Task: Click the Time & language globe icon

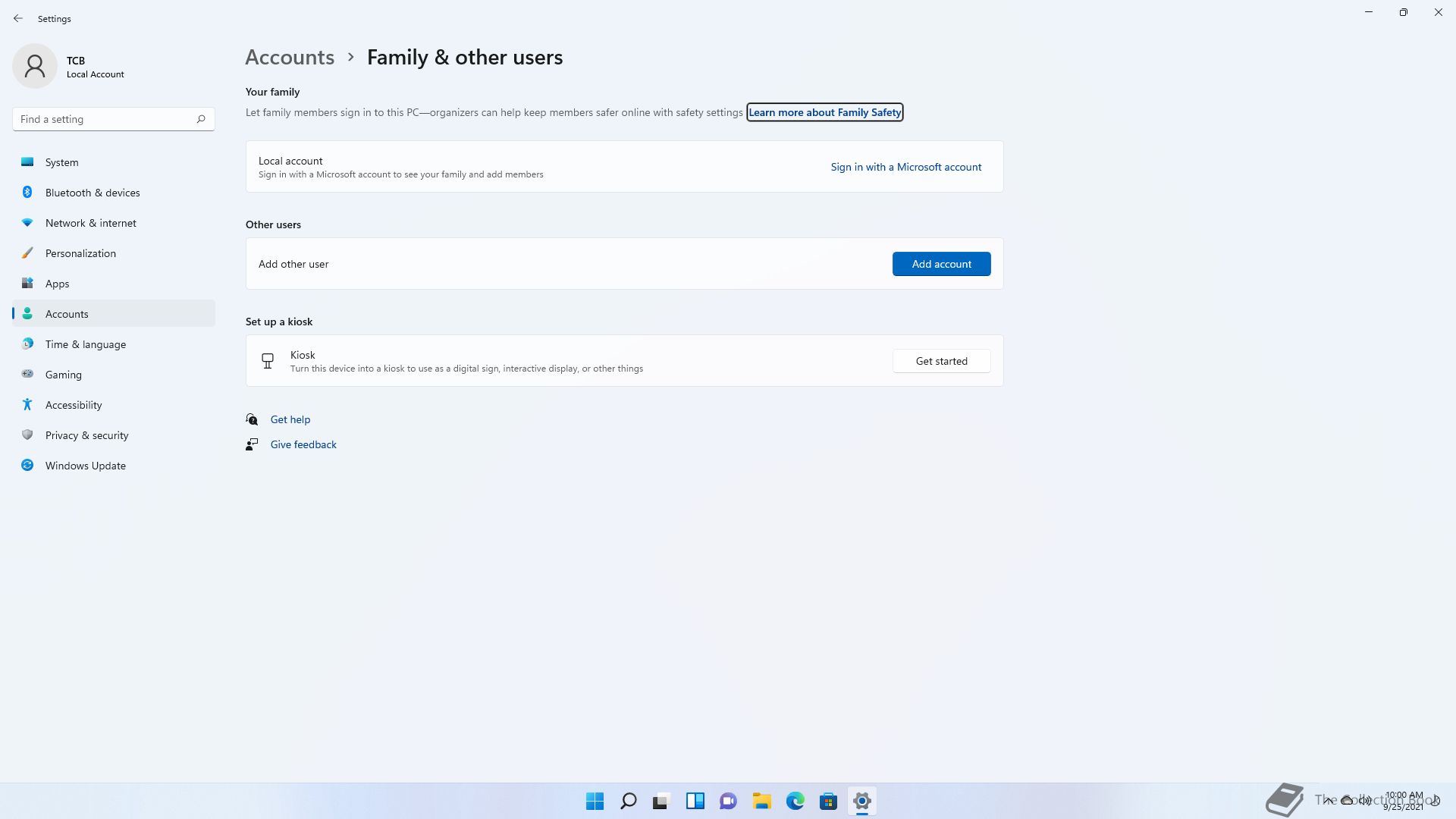Action: 27,344
